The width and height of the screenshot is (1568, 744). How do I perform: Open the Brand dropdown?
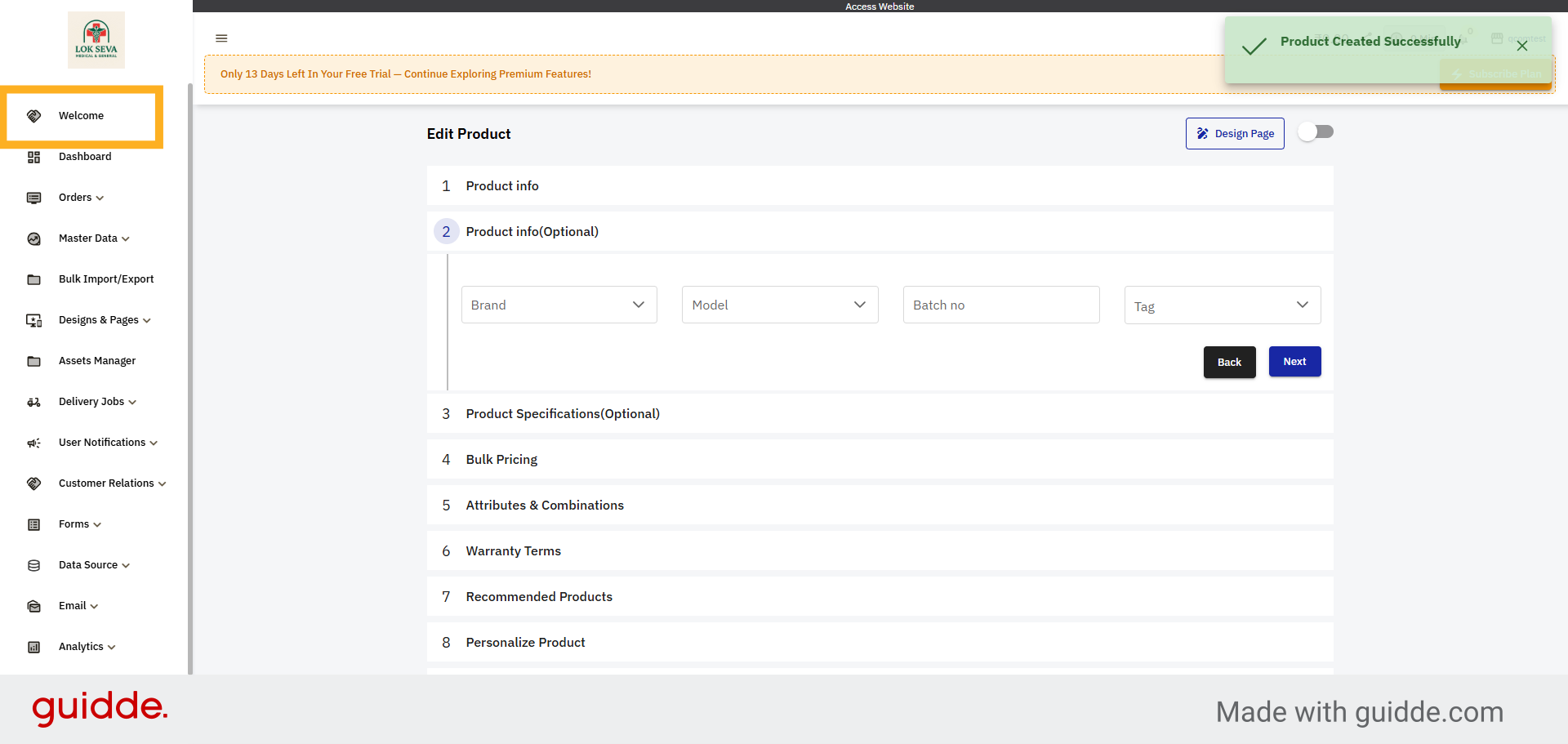click(x=559, y=305)
